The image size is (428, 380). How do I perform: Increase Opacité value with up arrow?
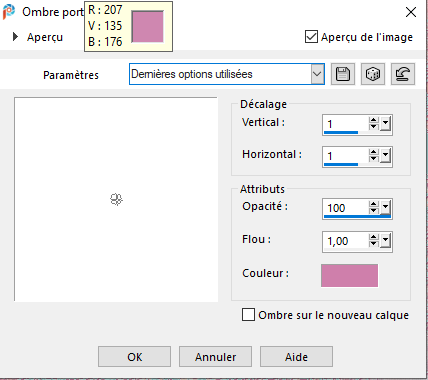374,204
